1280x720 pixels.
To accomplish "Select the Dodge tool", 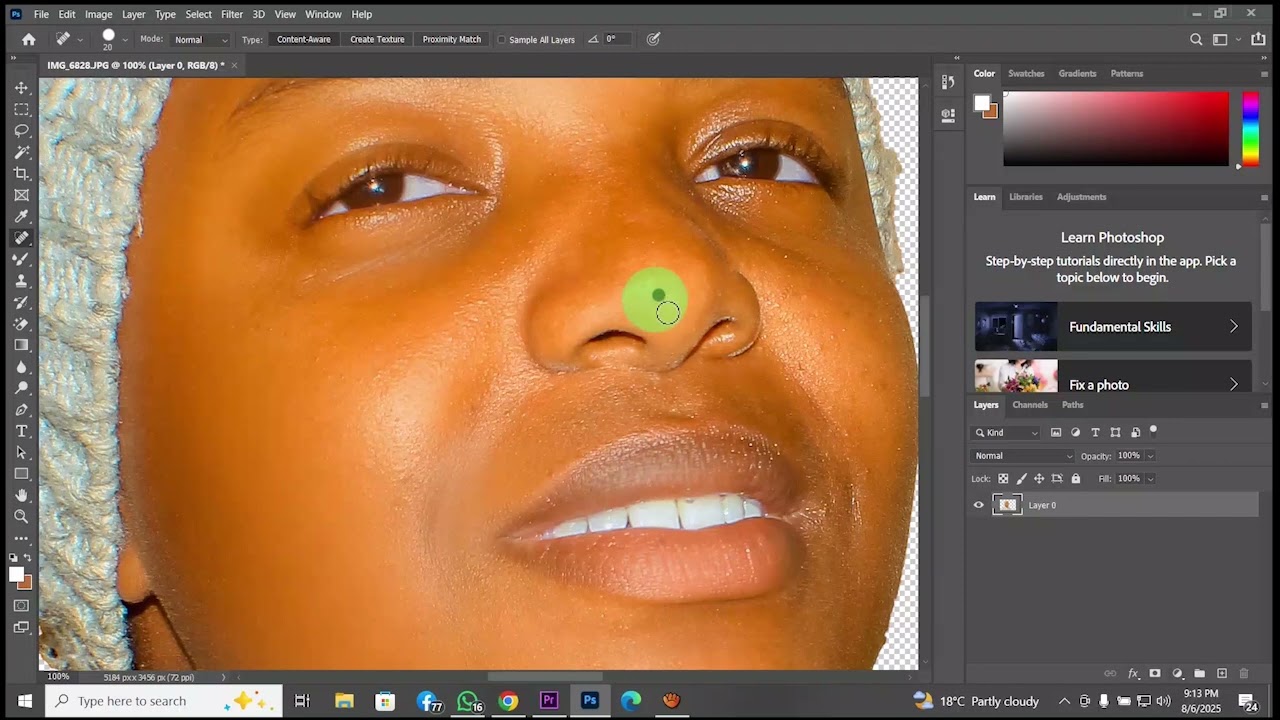I will [21, 388].
